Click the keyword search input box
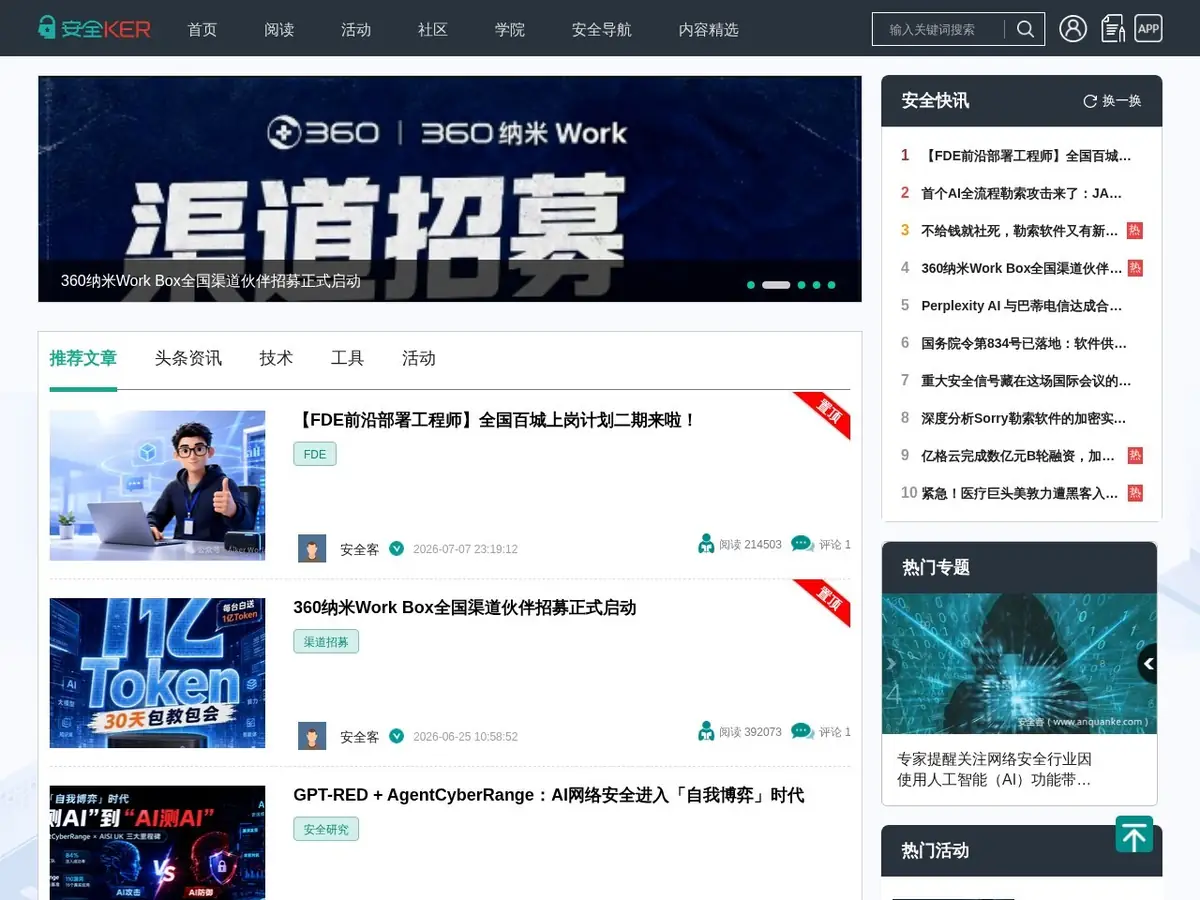 (x=938, y=29)
